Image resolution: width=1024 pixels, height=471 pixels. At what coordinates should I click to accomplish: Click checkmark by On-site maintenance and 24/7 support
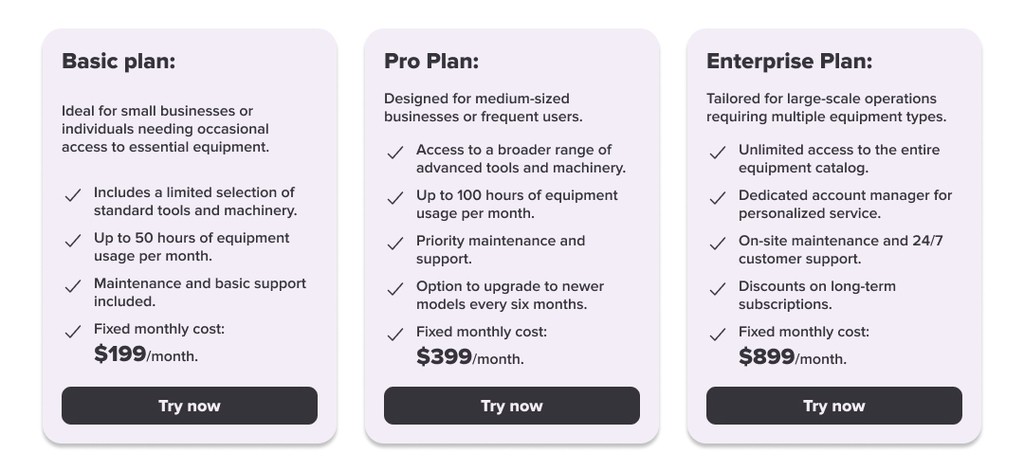(x=717, y=244)
